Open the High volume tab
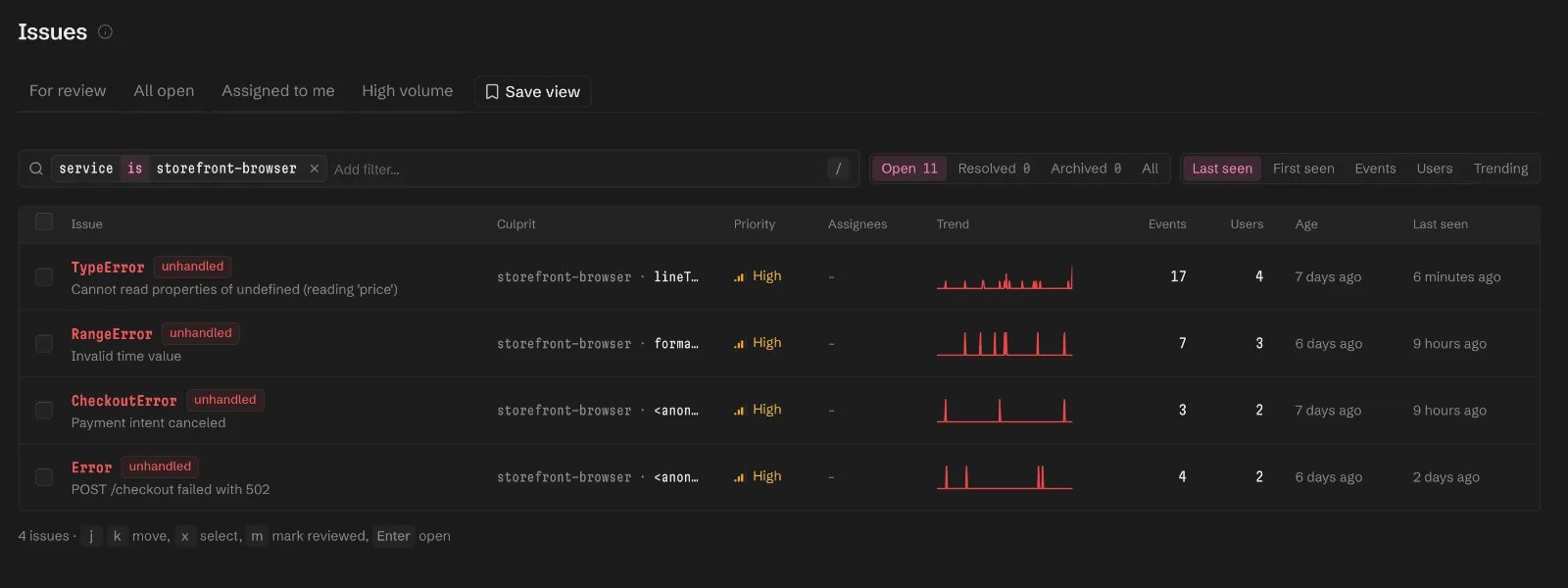Screen dimensions: 1568x588 pyautogui.click(x=408, y=91)
